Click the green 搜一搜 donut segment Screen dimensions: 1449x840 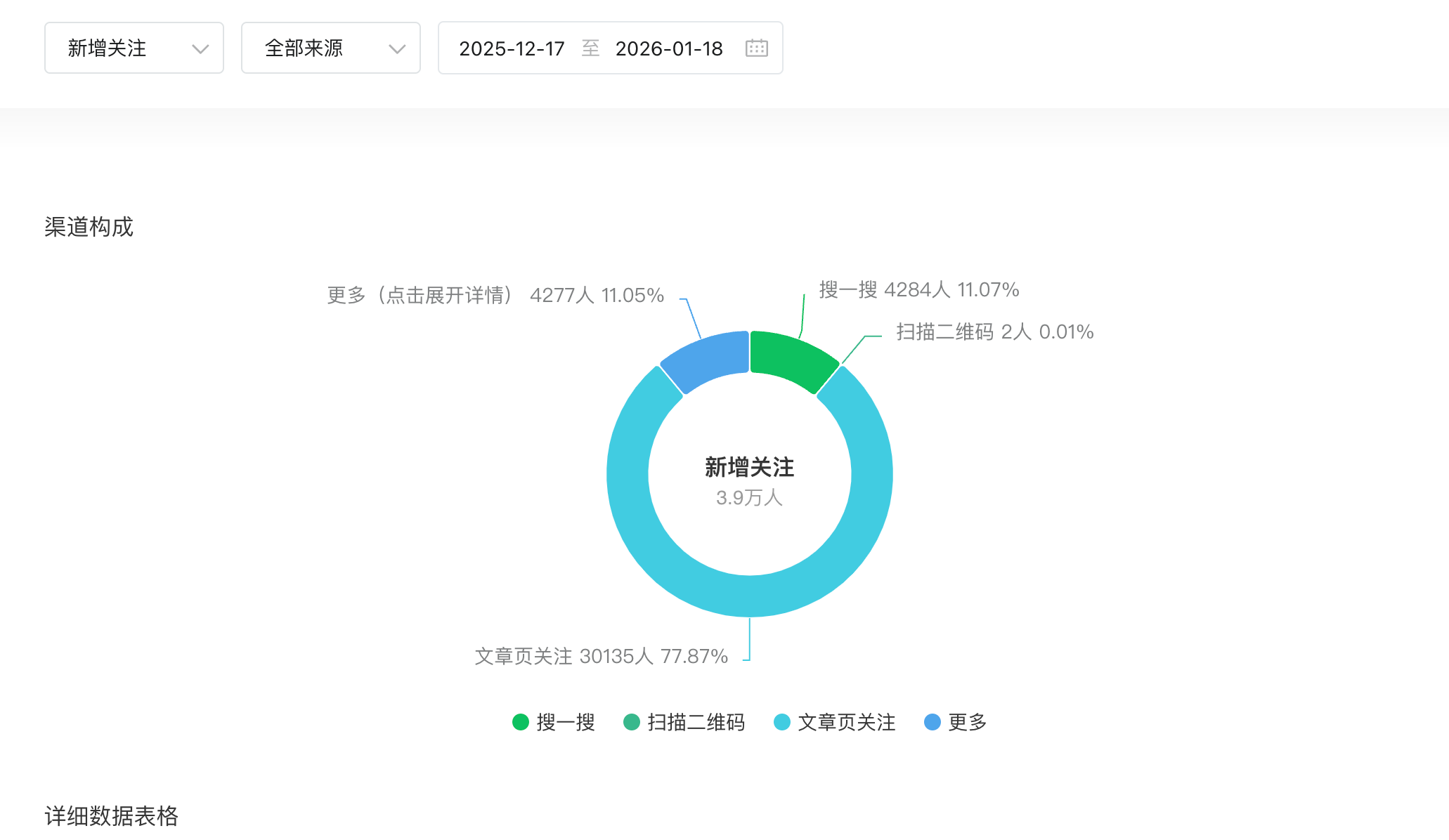pyautogui.click(x=791, y=358)
